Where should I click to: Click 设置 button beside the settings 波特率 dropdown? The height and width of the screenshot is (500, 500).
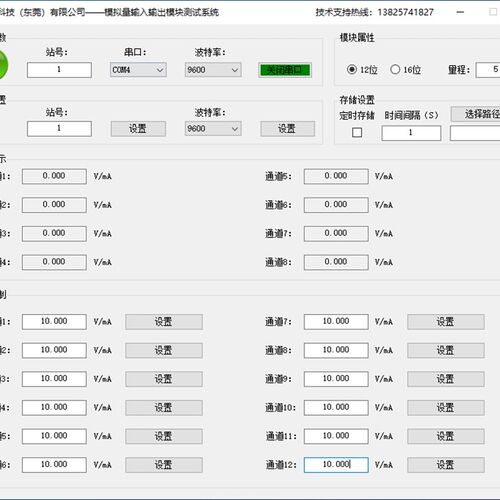pos(288,129)
